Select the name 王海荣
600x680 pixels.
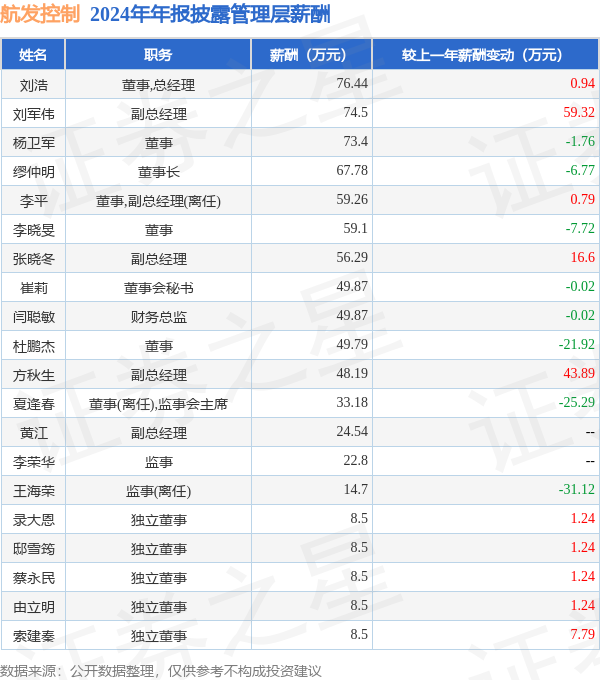[x=34, y=491]
